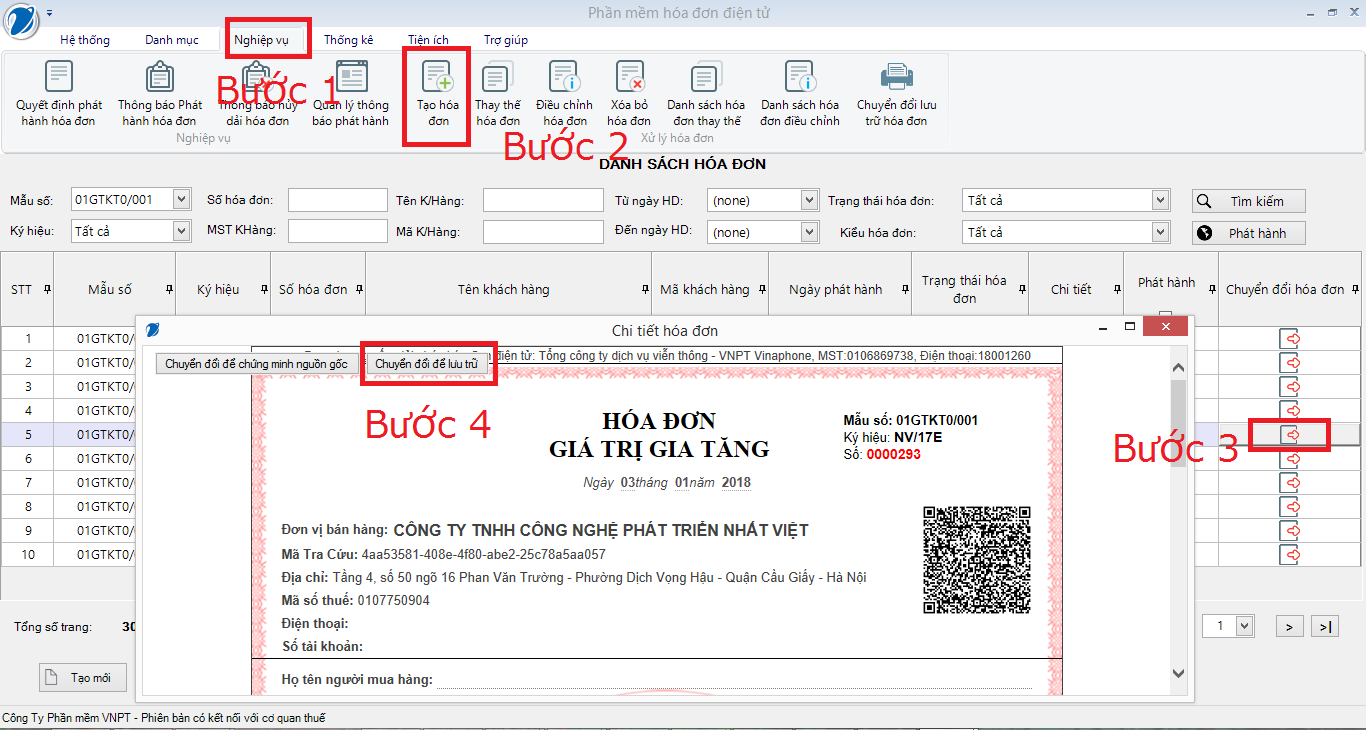Image resolution: width=1366 pixels, height=730 pixels.
Task: Click the invoice QR code
Action: pos(976,559)
